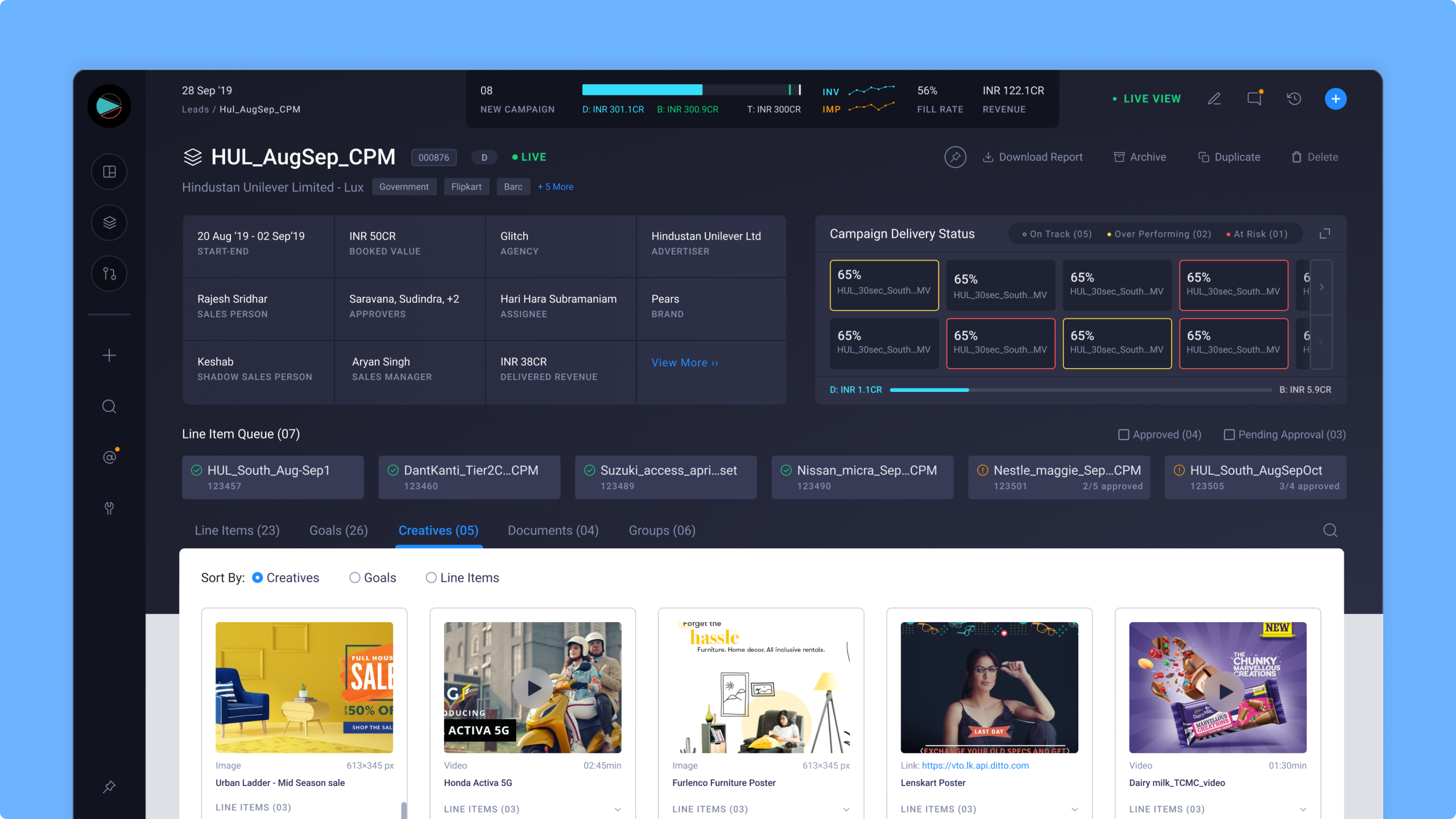Expand Line Items under Lenskart Poster
This screenshot has width=1456, height=819.
coord(1075,809)
